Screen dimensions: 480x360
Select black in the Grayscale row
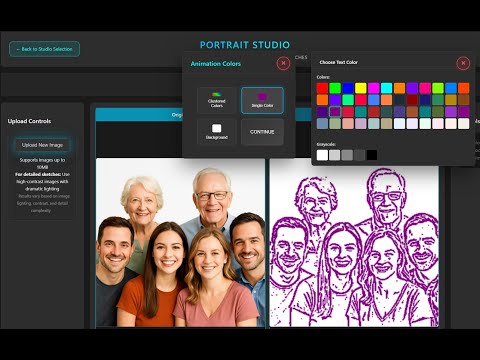372,155
